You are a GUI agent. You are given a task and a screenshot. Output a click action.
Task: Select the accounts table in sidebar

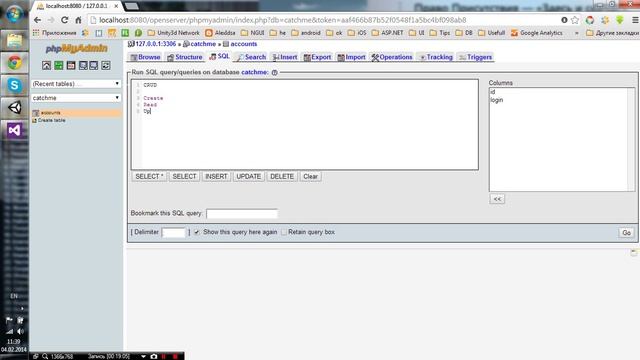[x=51, y=113]
